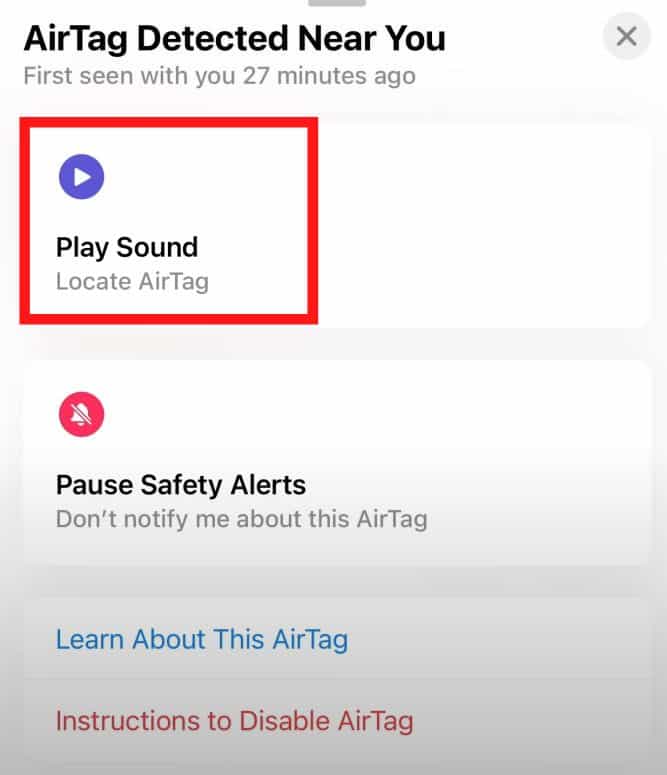Tap the "Locate AirTag" subtitle text
Viewport: 667px width, 775px height.
tap(133, 282)
